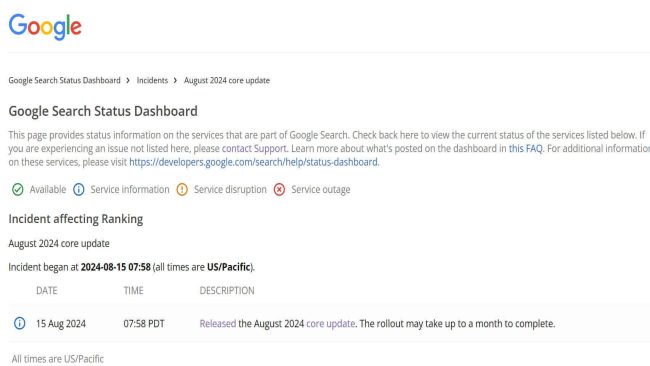This screenshot has width=650, height=366.
Task: Click the DESCRIPTION column header
Action: [227, 291]
